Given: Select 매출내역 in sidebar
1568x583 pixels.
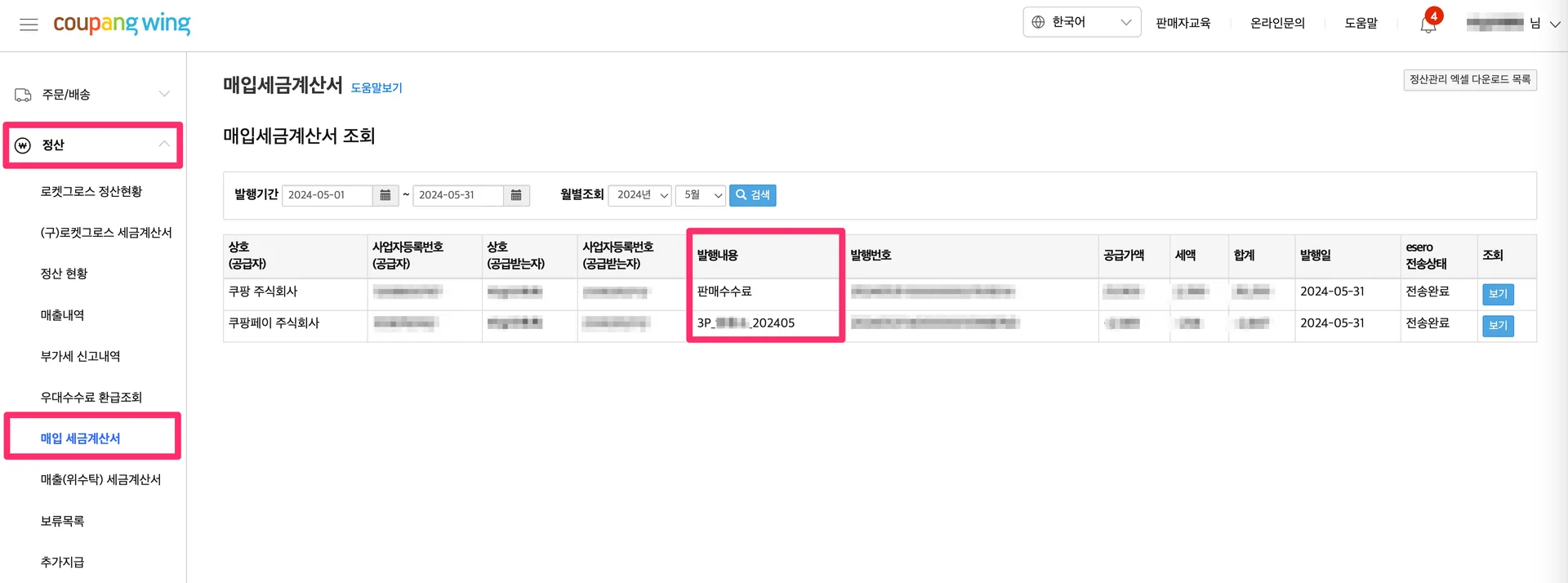Looking at the screenshot, I should click(x=62, y=315).
